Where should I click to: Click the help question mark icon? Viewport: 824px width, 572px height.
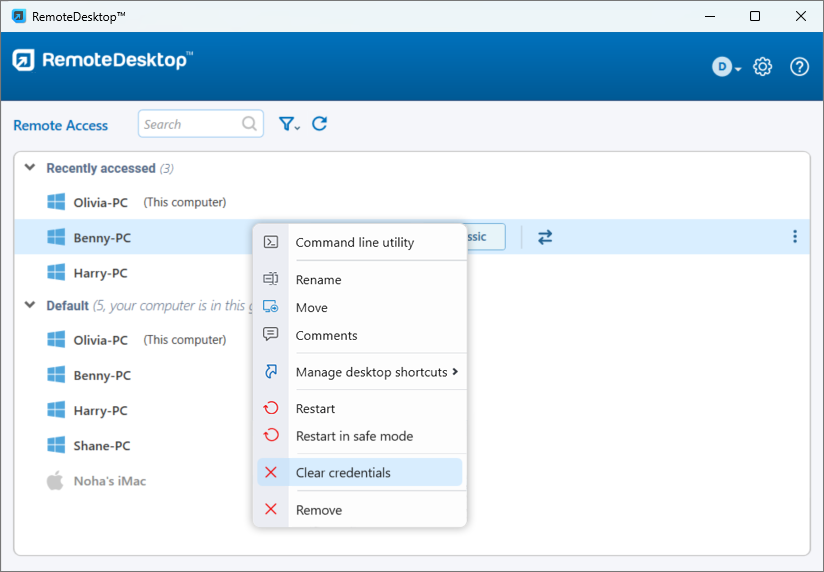(x=799, y=67)
